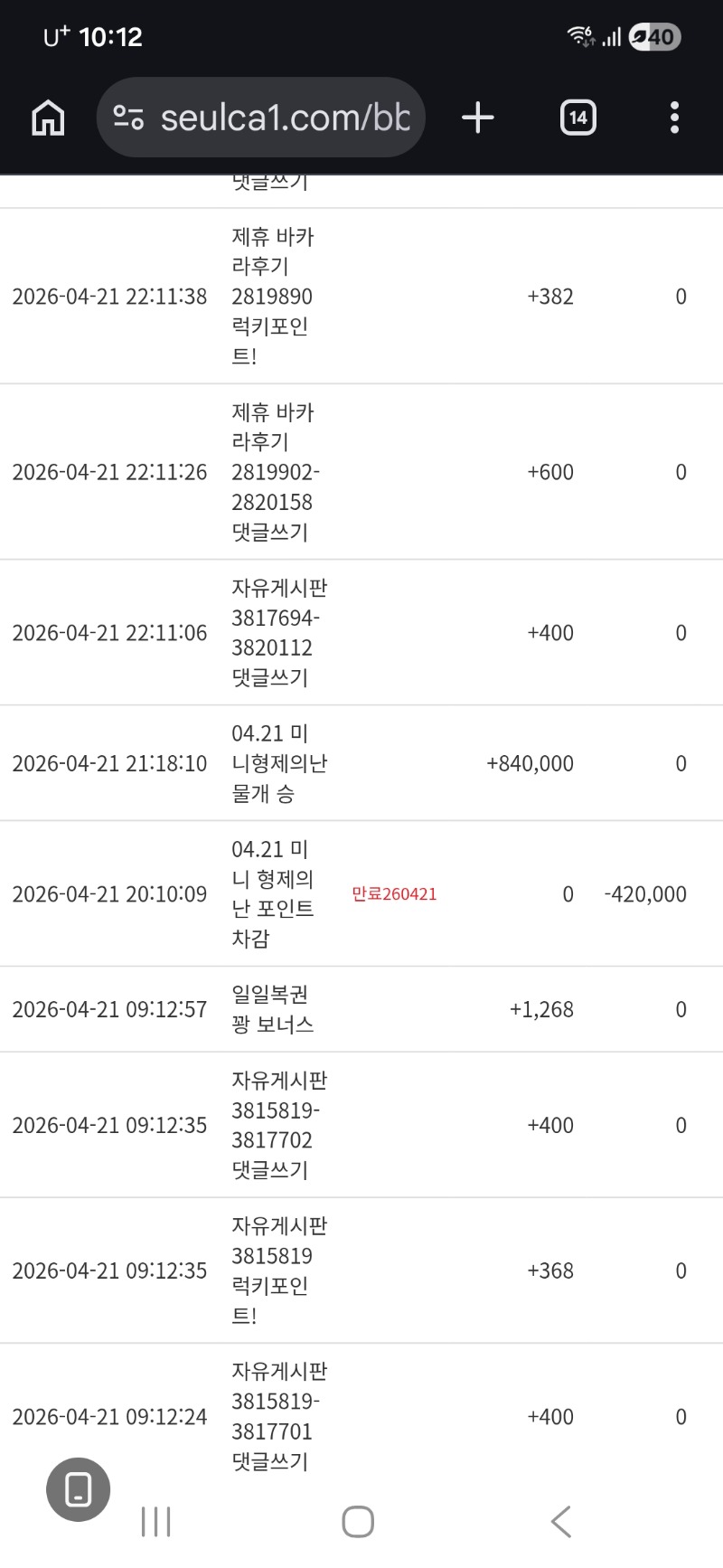Screen dimensions: 723x1568
Task: Tap battery indicator showing 40
Action: point(655,37)
